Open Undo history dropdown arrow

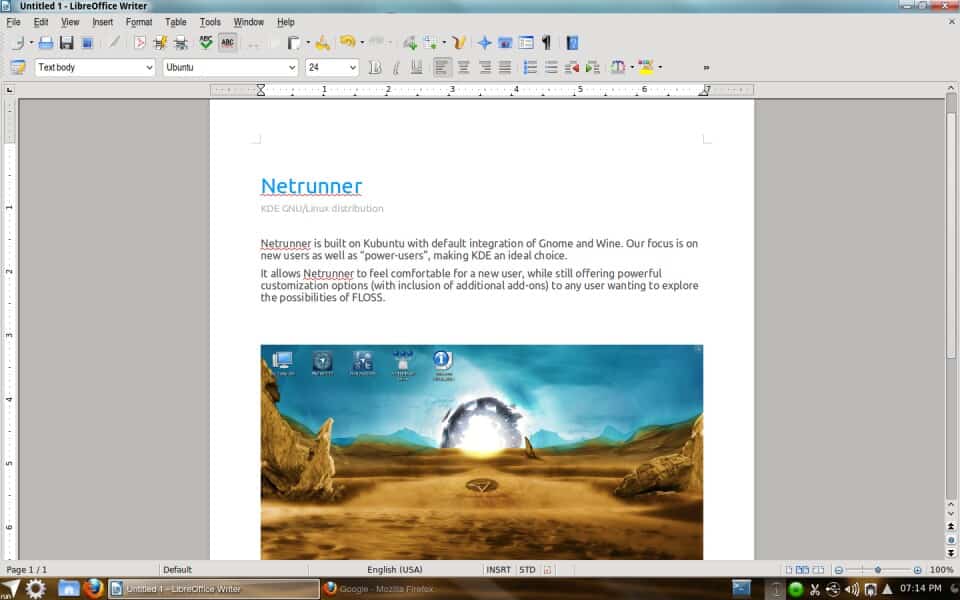362,43
